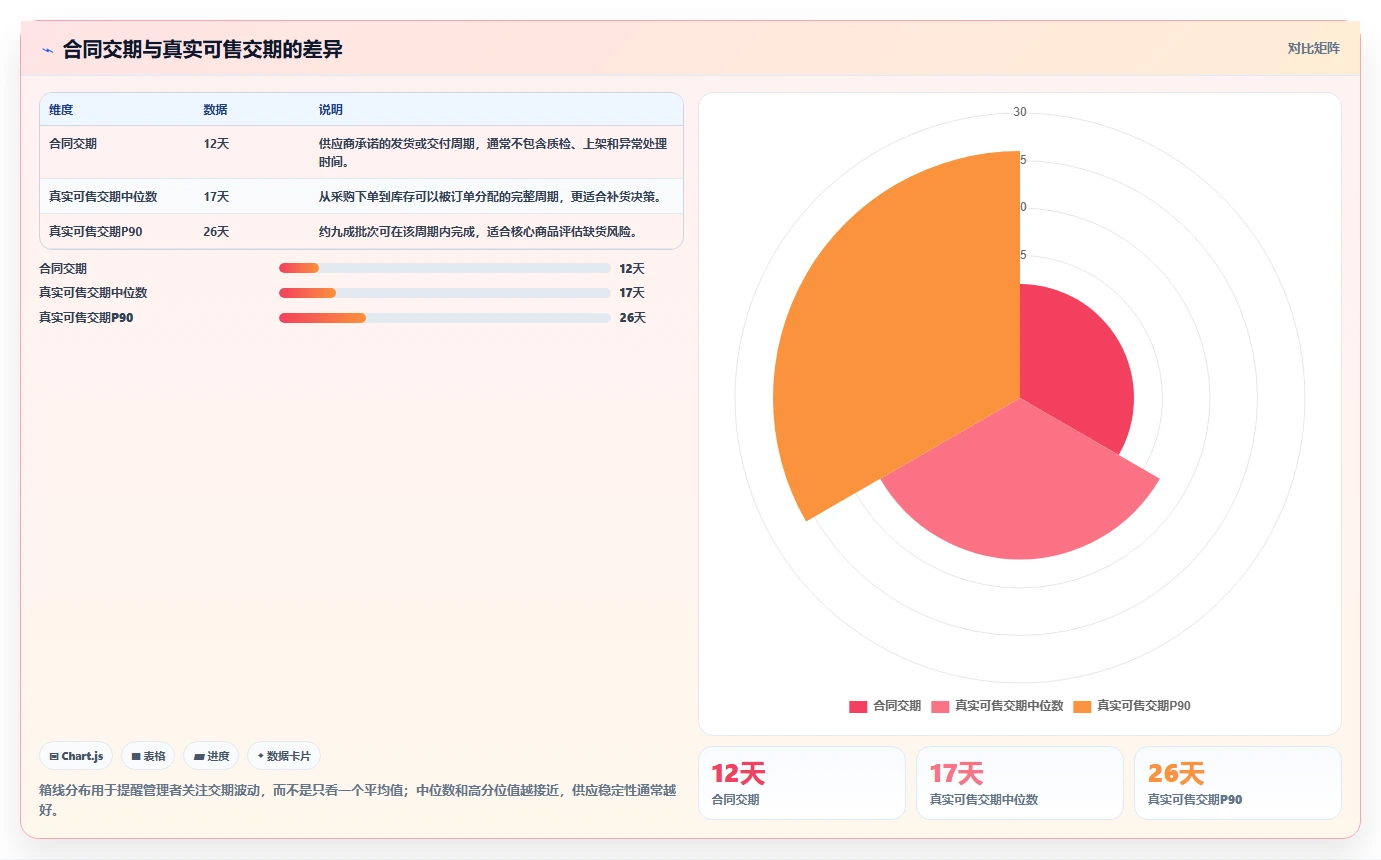Click the 维度 column header
1381x860 pixels.
pyautogui.click(x=61, y=110)
